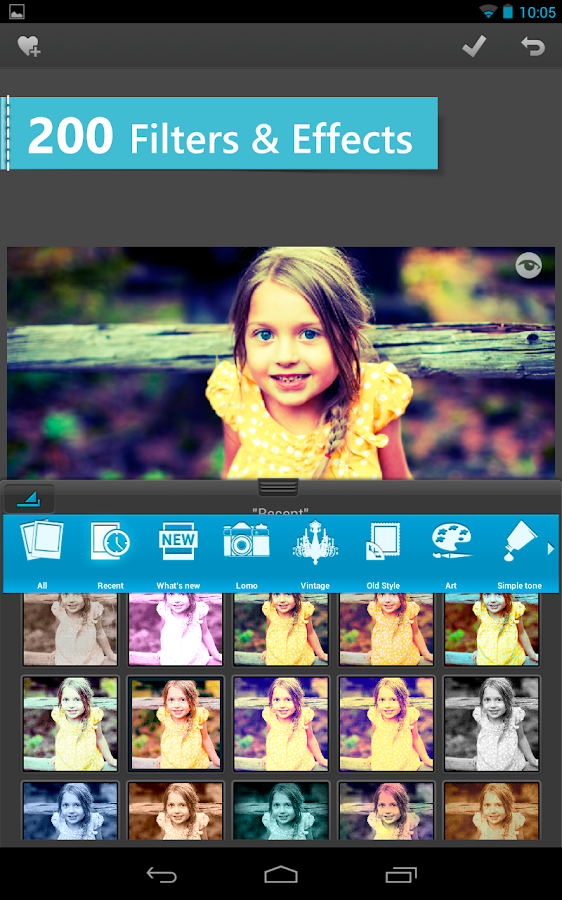Select the highlighted warm filter in second row
The width and height of the screenshot is (562, 900).
176,723
